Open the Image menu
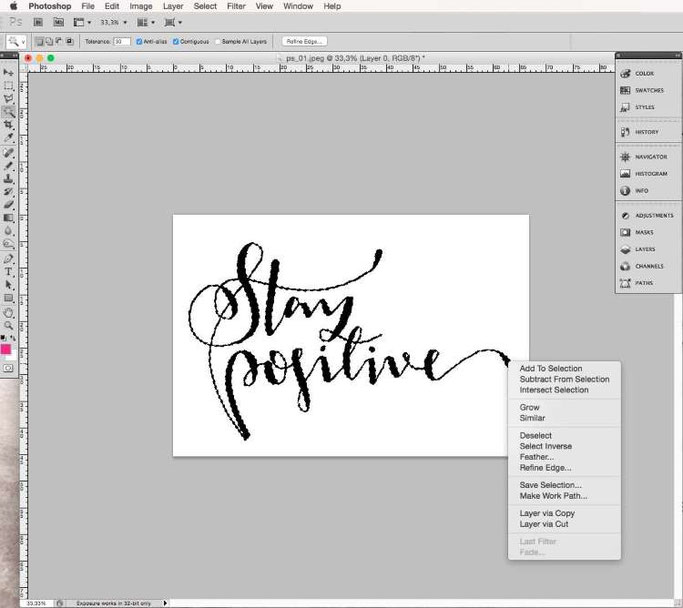The image size is (683, 608). 141,6
